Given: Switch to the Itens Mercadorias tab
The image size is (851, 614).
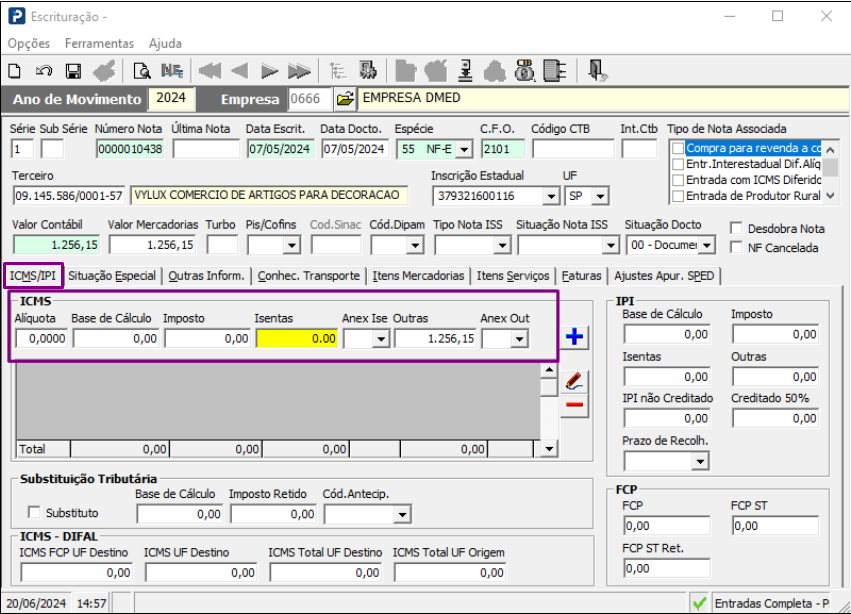Looking at the screenshot, I should 418,276.
